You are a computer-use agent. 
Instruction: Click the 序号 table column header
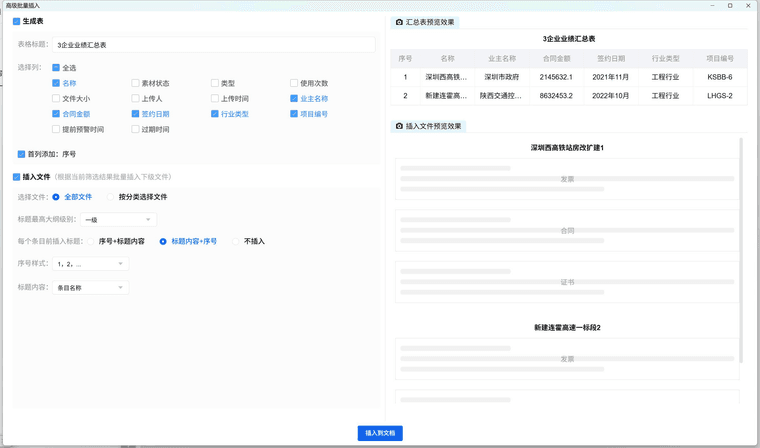405,59
